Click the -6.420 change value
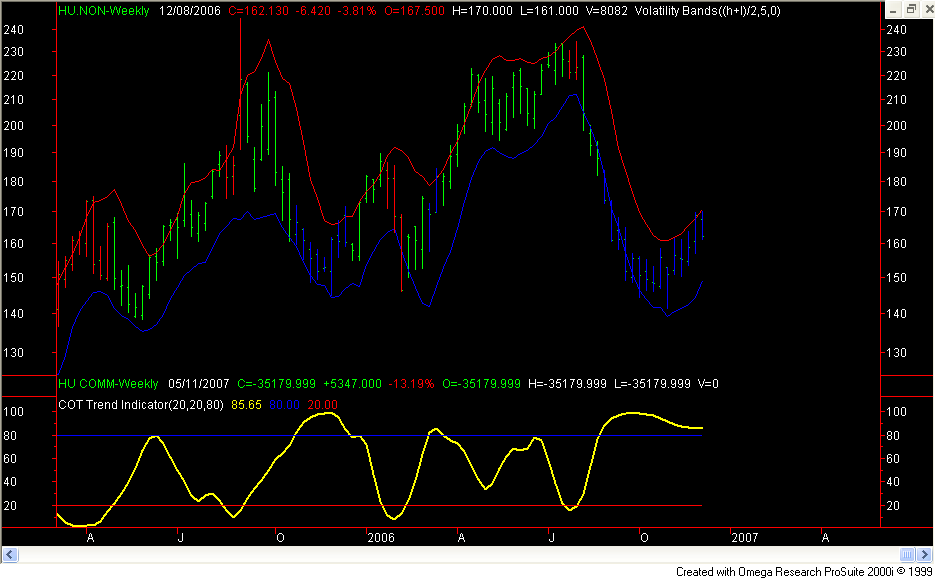Image resolution: width=935 pixels, height=578 pixels. tap(312, 11)
